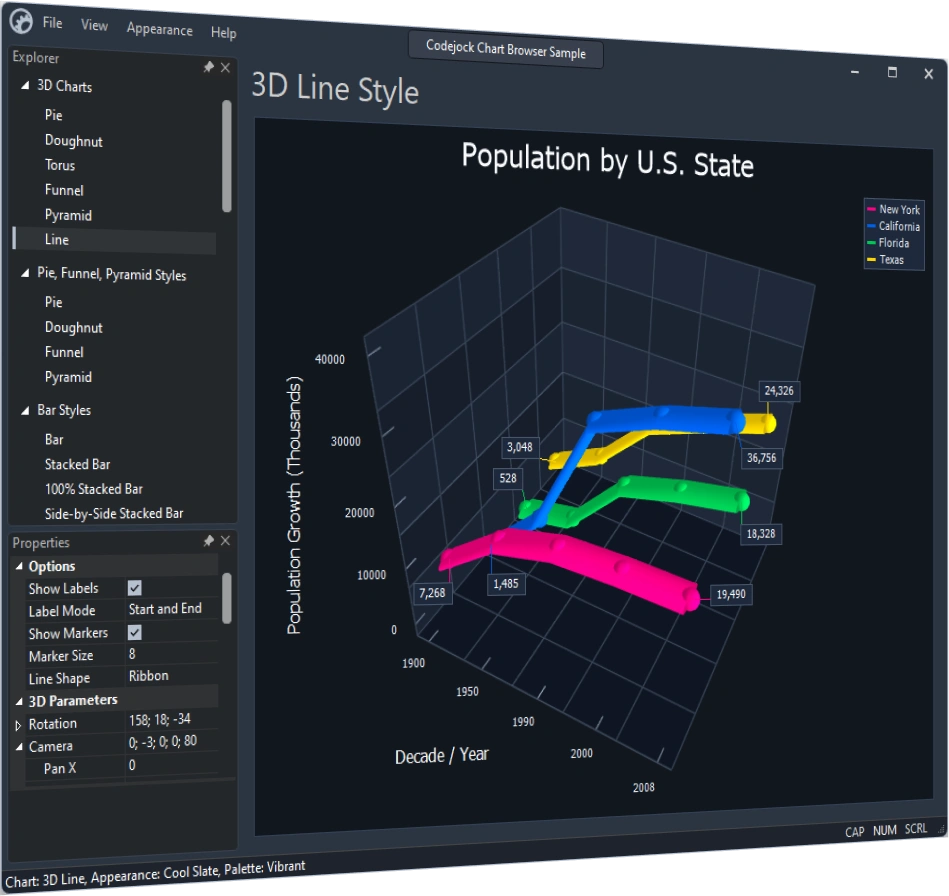Image resolution: width=949 pixels, height=896 pixels.
Task: Click the Rotation value 158; 18; -34
Action: (160, 719)
